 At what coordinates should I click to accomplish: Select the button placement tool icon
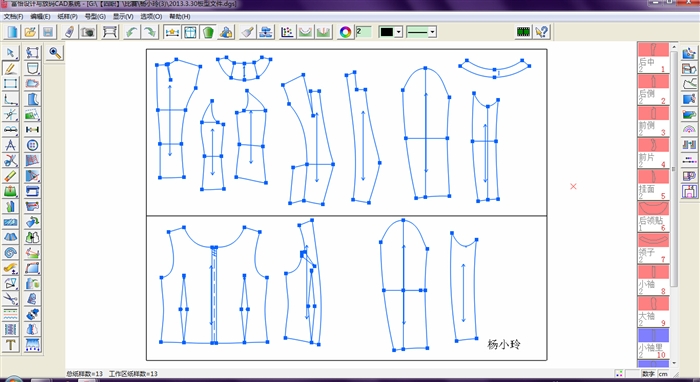point(32,145)
